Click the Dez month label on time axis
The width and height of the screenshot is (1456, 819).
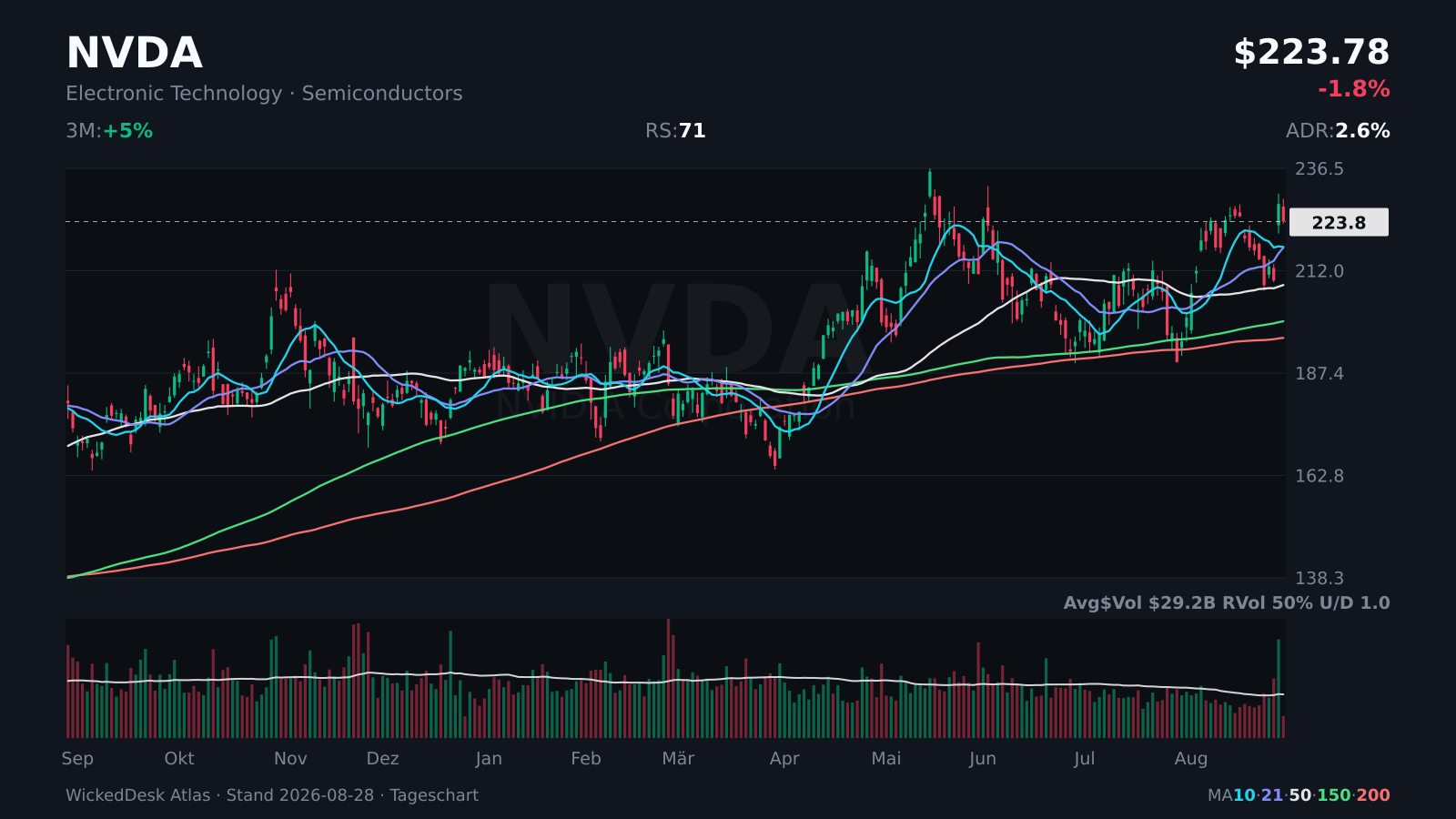click(x=383, y=759)
